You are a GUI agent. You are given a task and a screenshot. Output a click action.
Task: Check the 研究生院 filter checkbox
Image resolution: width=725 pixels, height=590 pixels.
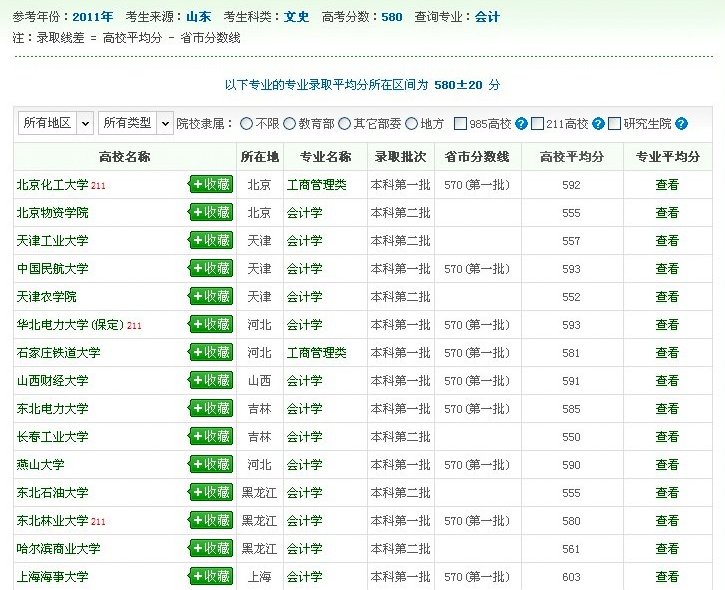click(x=614, y=124)
